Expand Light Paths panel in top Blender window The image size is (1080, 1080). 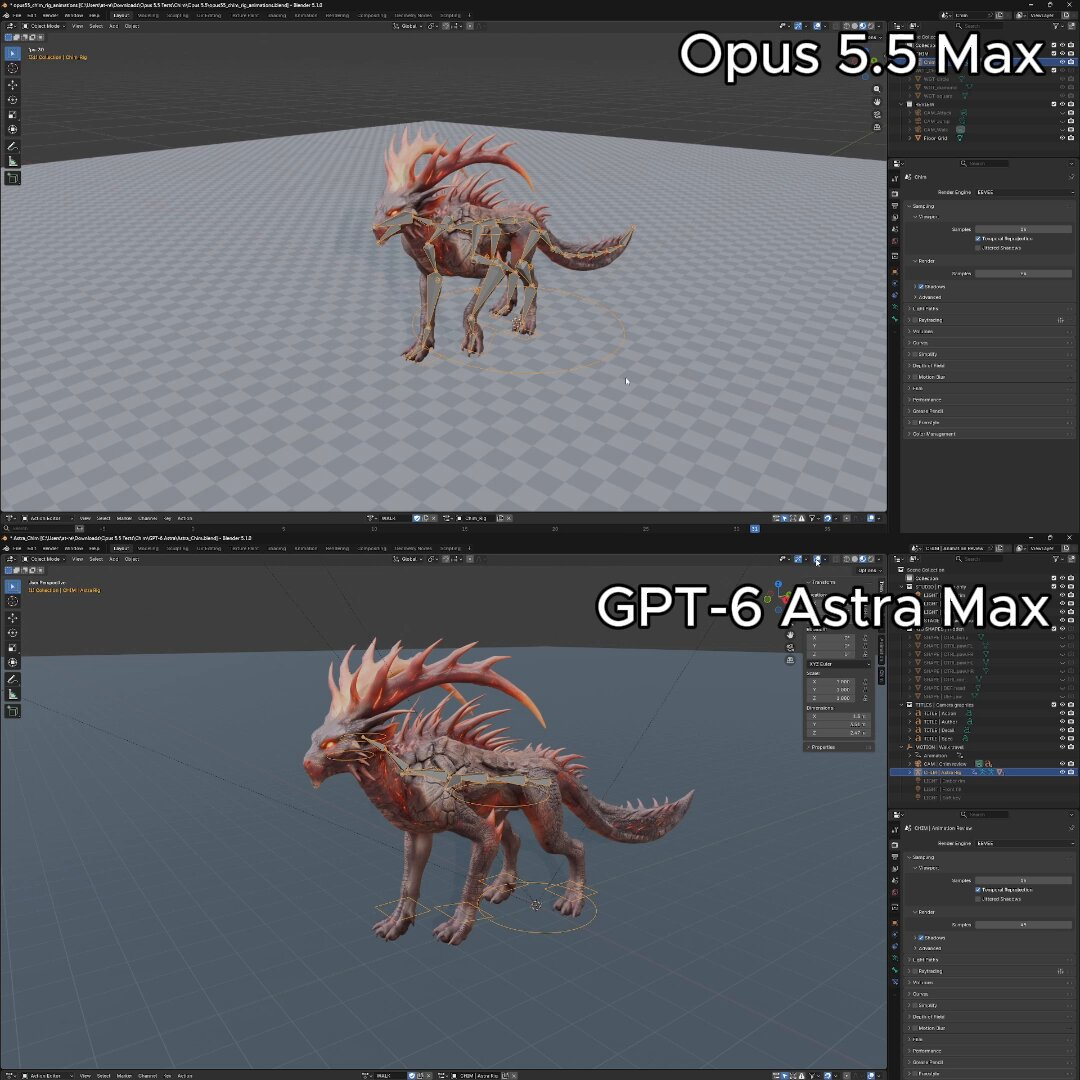click(925, 309)
